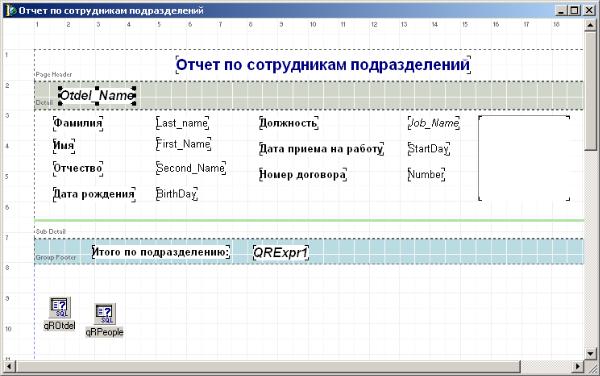Select the Дата рождения label
Viewport: 600px width, 376px height.
pos(94,194)
